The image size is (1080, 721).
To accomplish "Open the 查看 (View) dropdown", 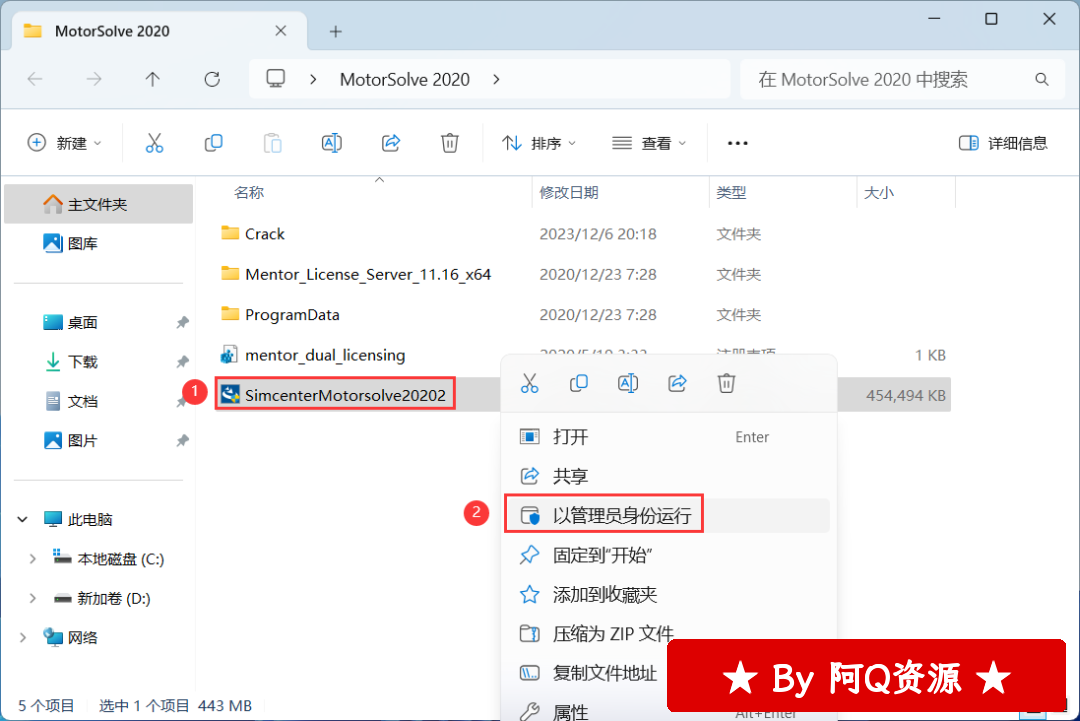I will (650, 143).
